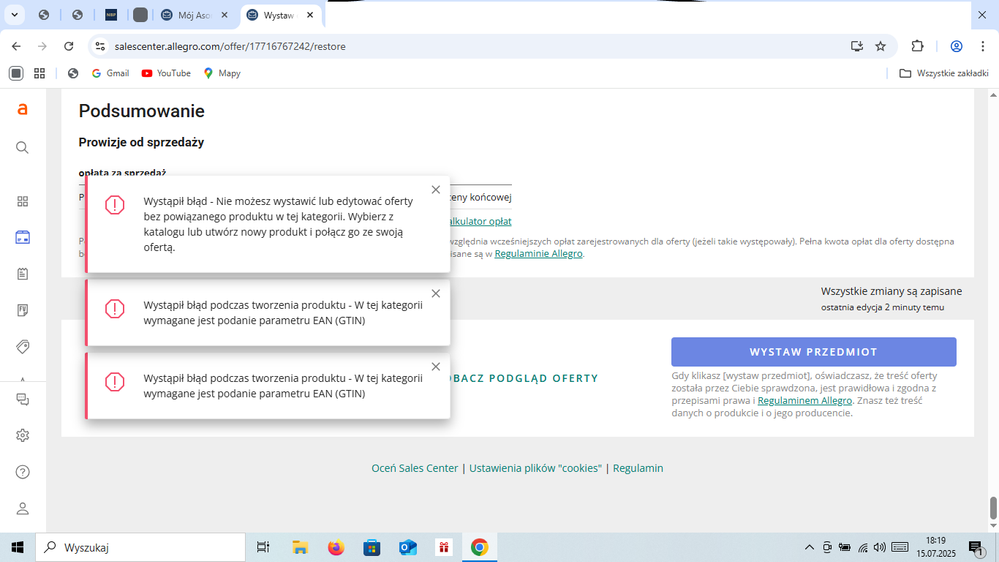Open the Regulaminem Allegro link
The width and height of the screenshot is (999, 562).
804,400
